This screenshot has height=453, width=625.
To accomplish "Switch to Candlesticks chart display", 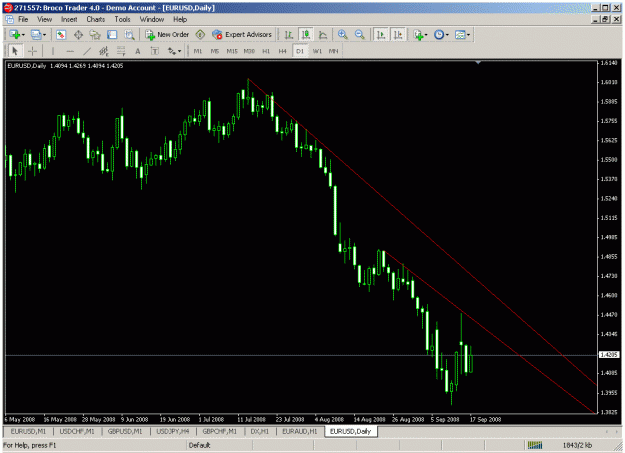I will [306, 35].
